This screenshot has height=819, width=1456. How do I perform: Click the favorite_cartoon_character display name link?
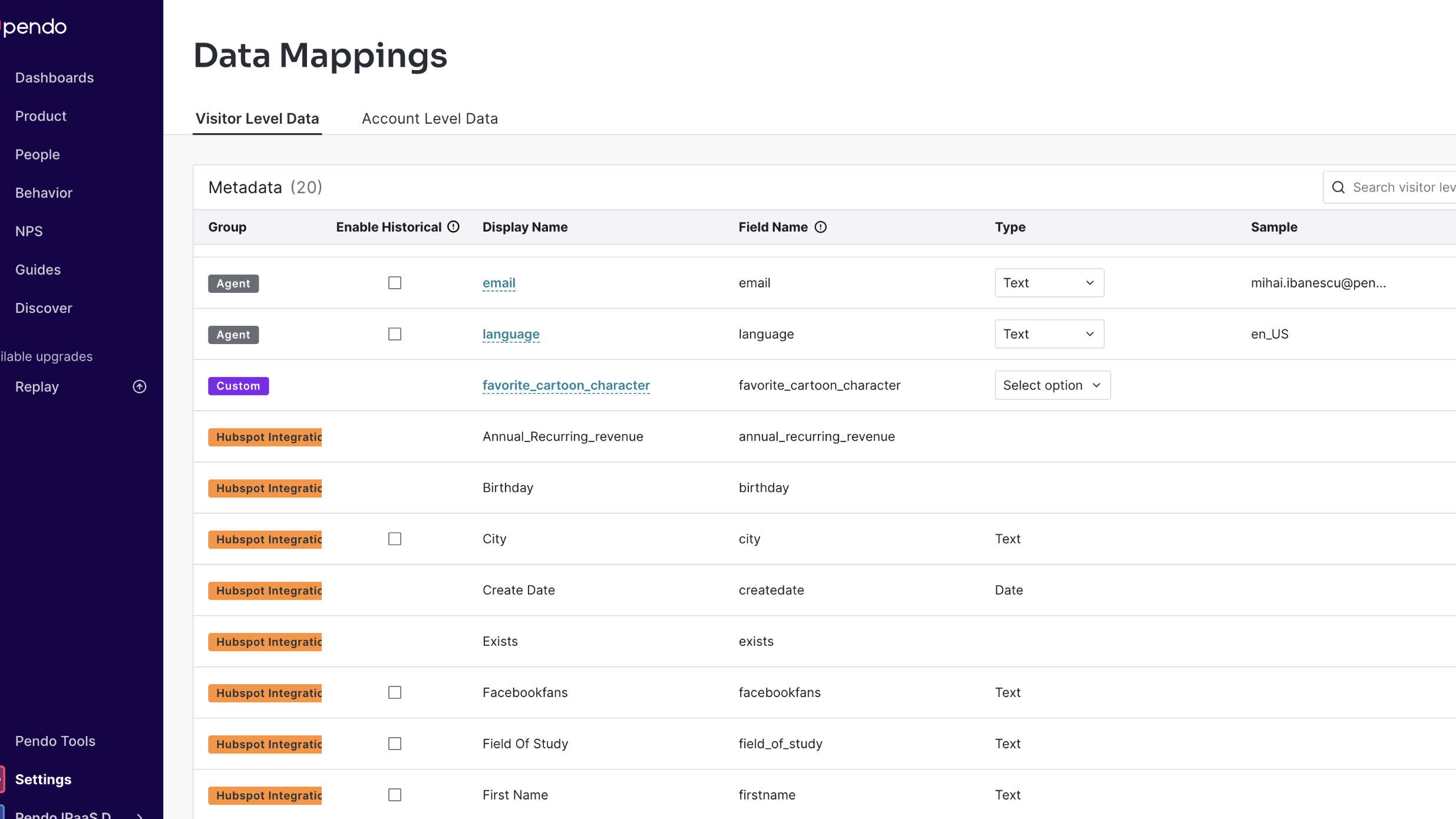pos(566,385)
